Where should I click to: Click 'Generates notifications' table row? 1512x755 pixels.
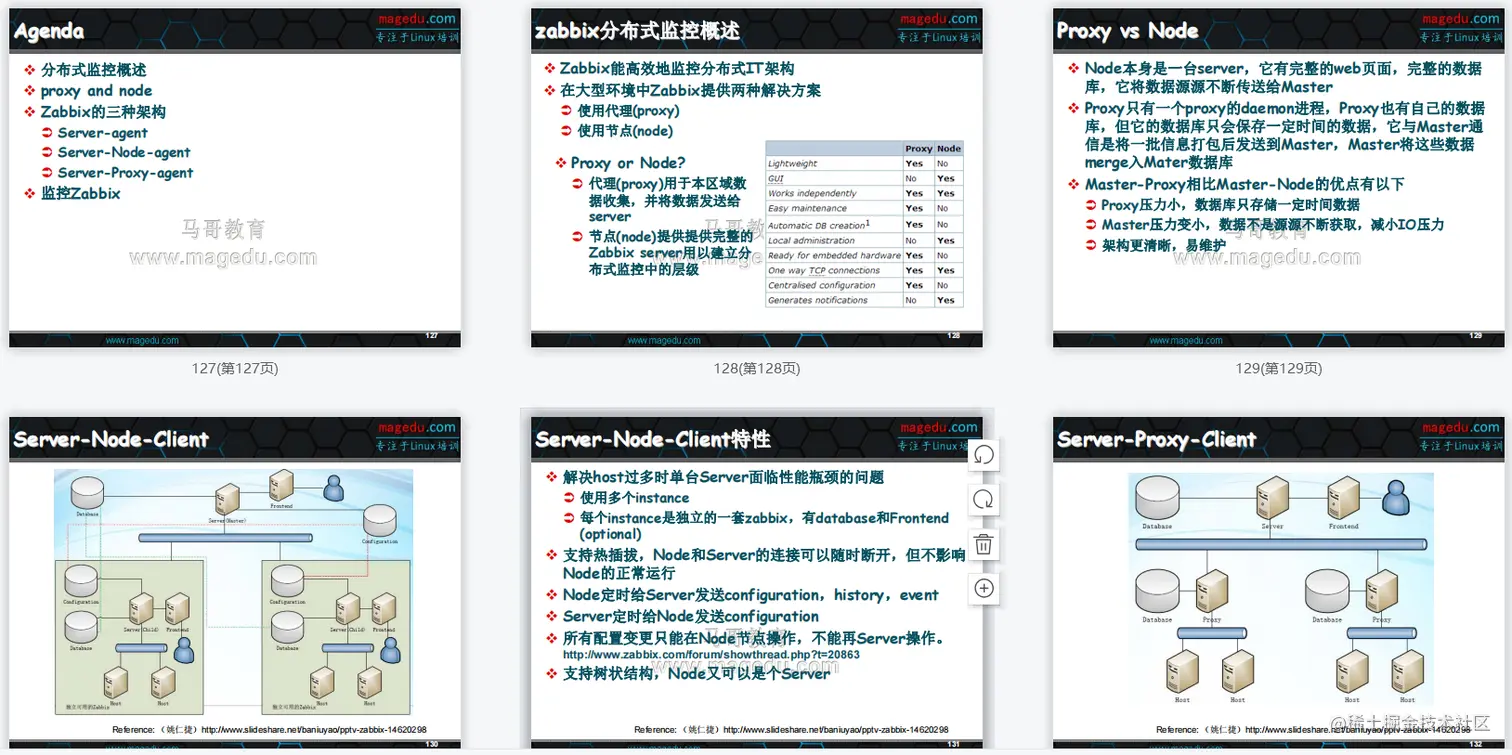[864, 300]
